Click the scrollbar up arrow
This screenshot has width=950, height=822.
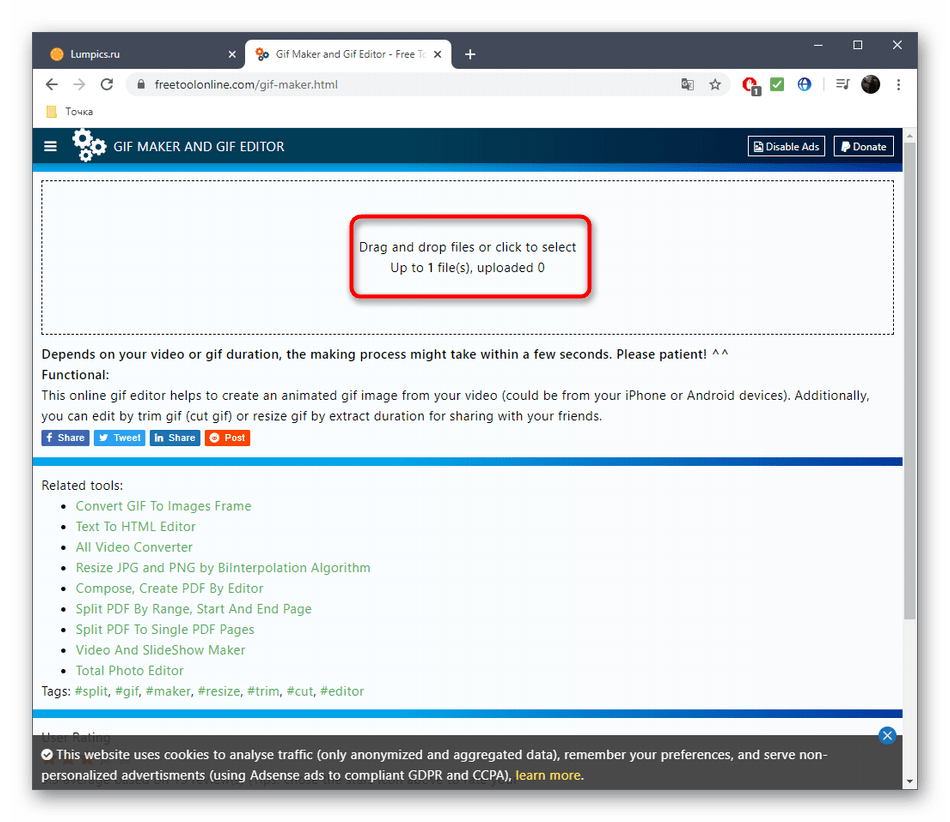tap(909, 136)
